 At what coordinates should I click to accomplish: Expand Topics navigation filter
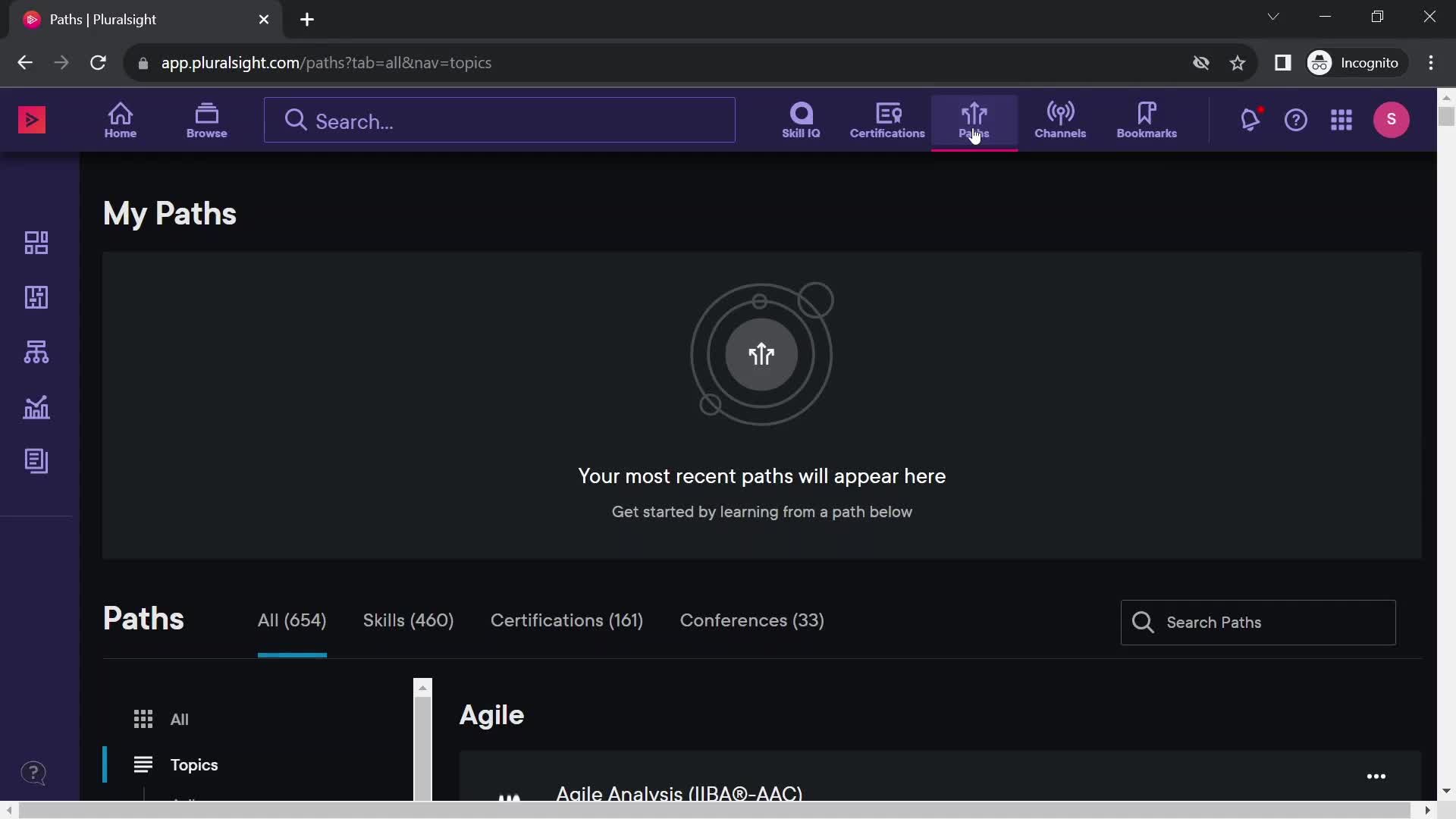pyautogui.click(x=195, y=765)
